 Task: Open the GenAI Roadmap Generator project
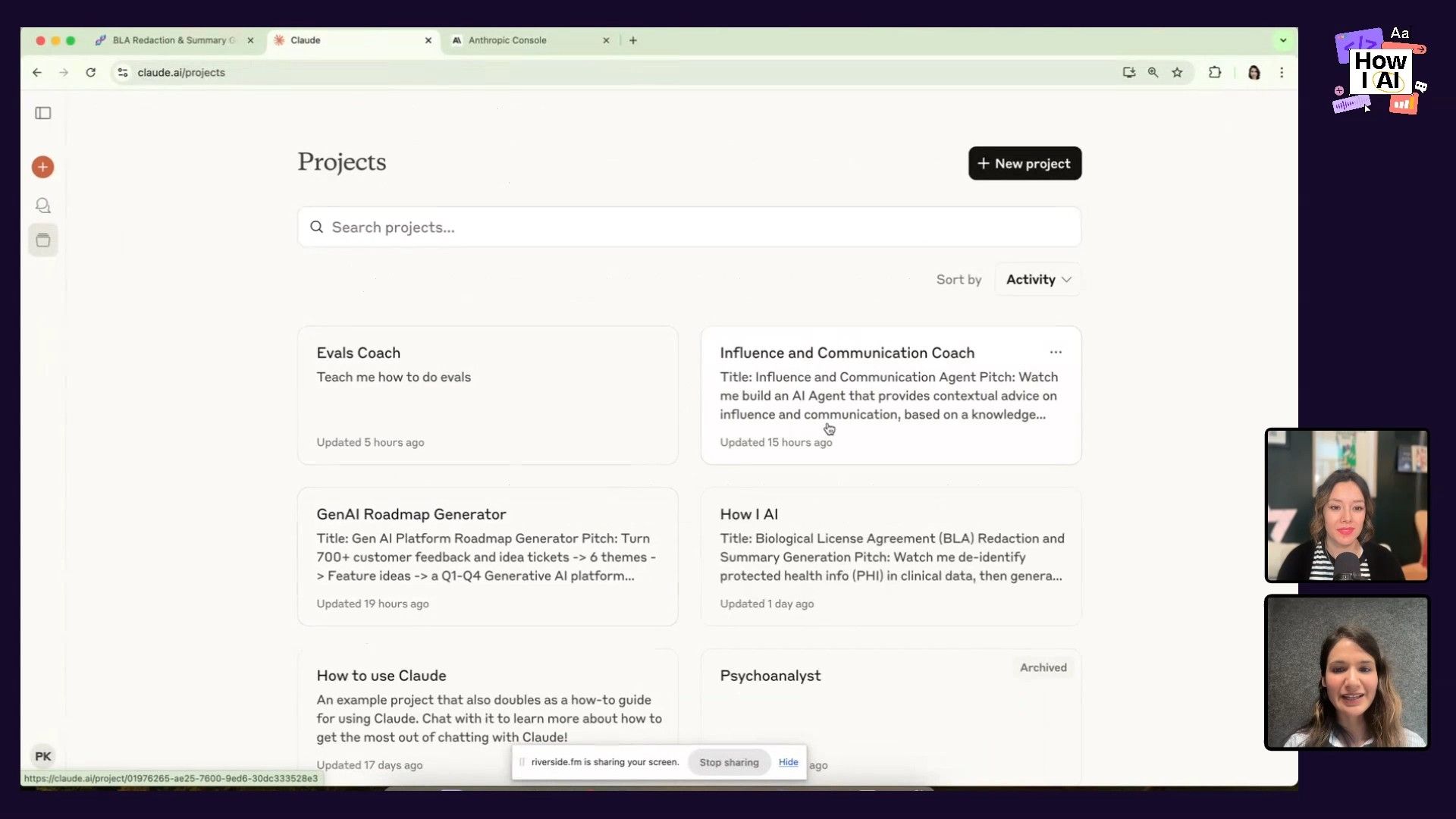488,557
